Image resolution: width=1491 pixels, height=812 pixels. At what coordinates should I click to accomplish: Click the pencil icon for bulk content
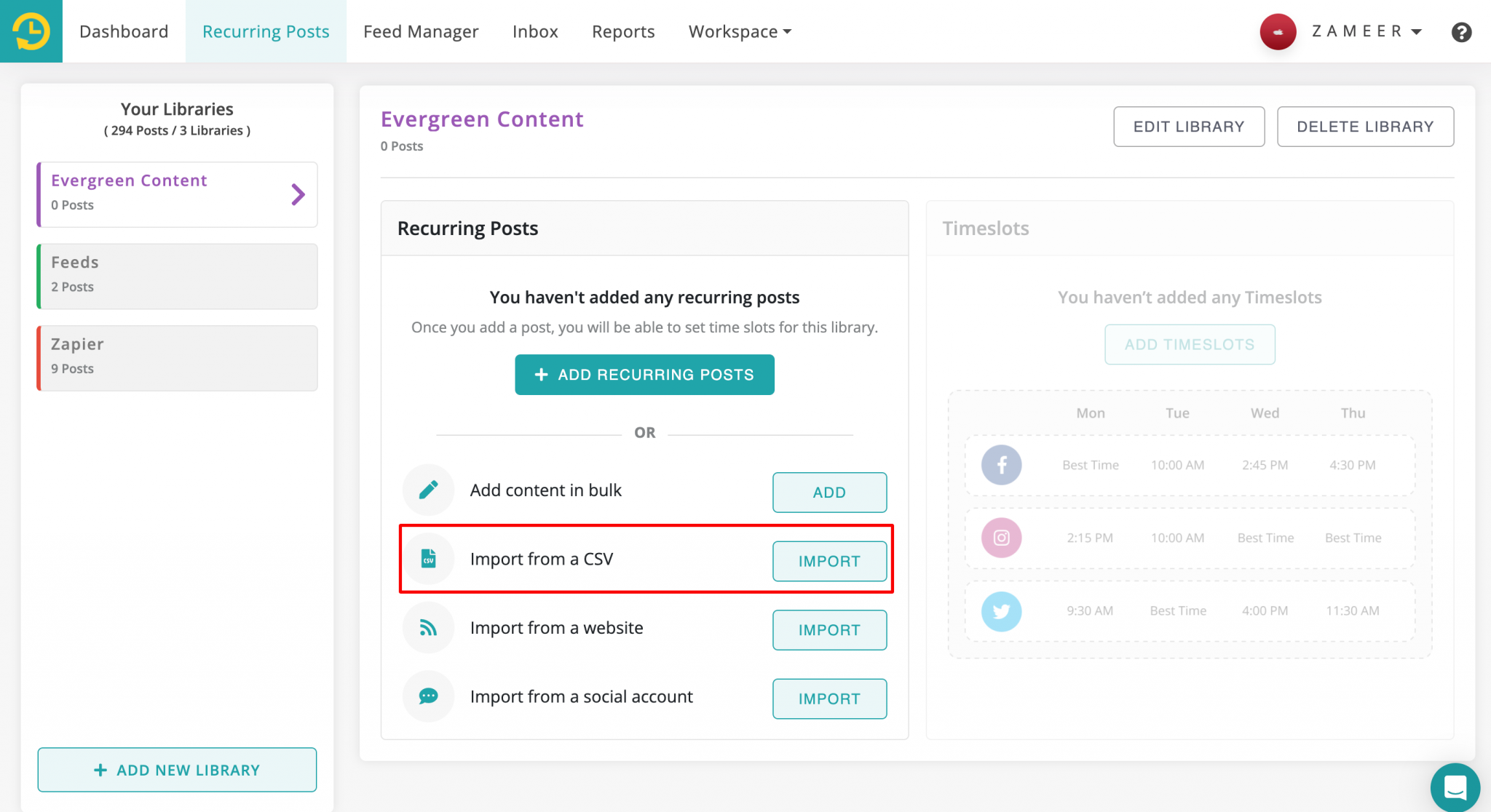click(x=428, y=490)
